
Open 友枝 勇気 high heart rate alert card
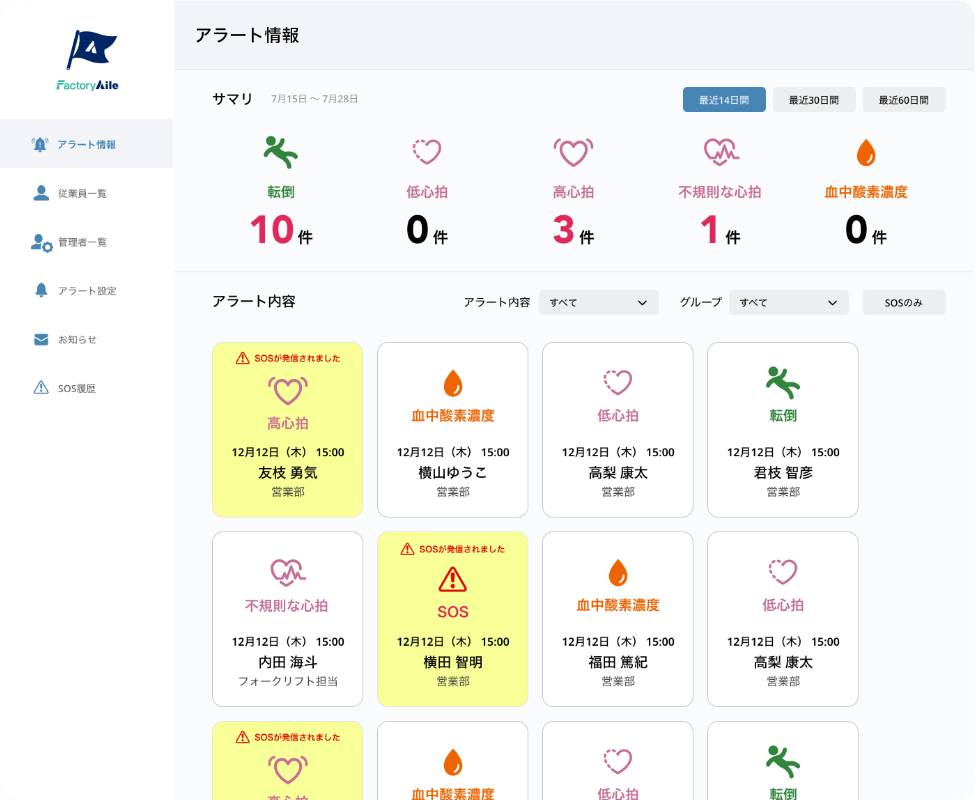tap(287, 430)
